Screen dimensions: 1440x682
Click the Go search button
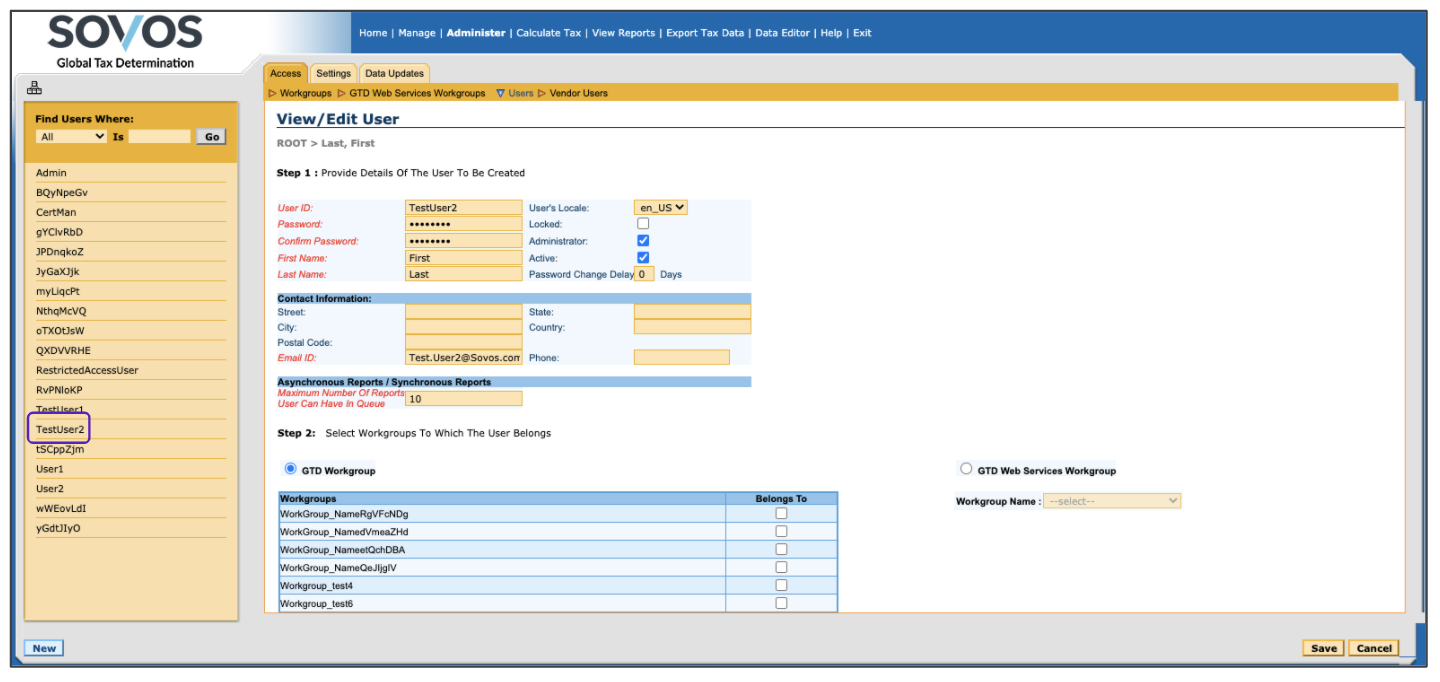coord(211,137)
